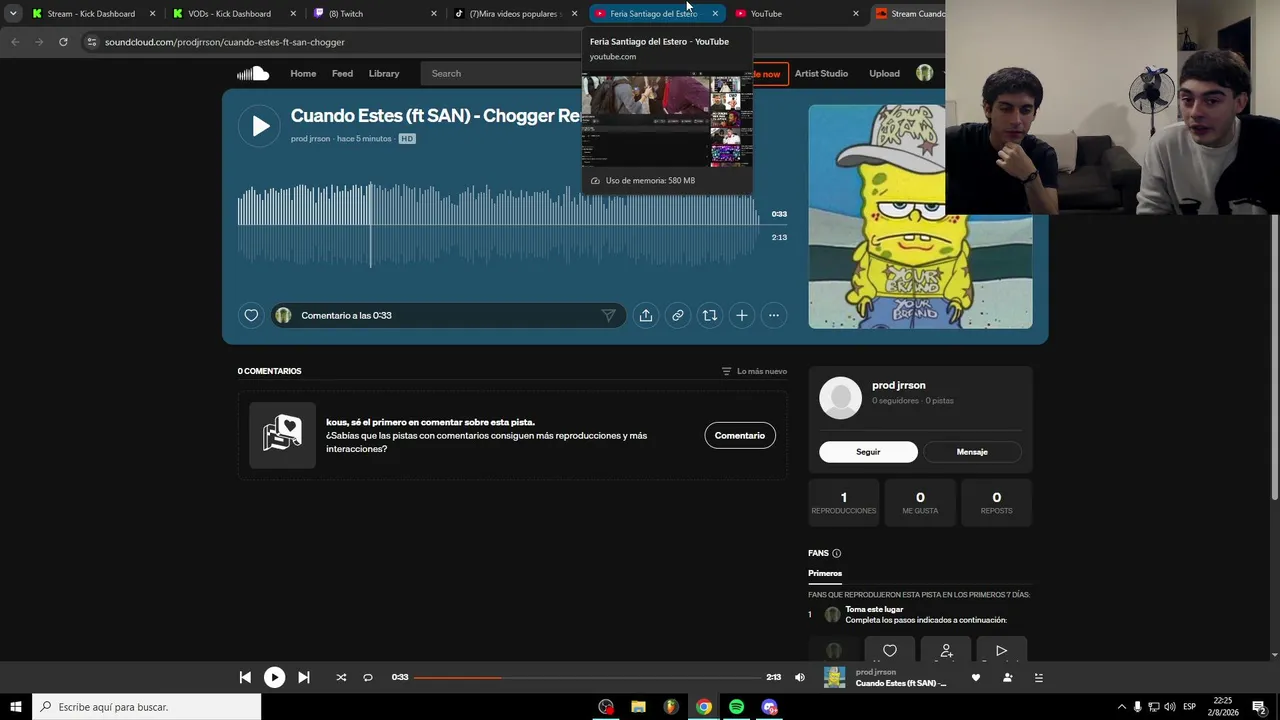Screen dimensions: 1280x720
Task: Open Spotify from the taskbar
Action: (736, 707)
